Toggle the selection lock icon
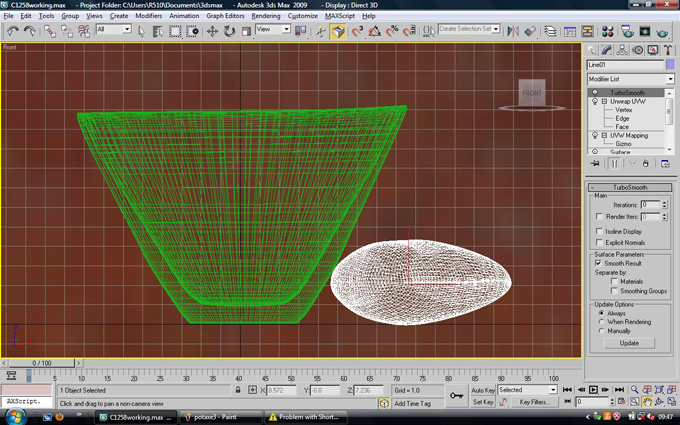This screenshot has height=425, width=680. click(x=238, y=390)
